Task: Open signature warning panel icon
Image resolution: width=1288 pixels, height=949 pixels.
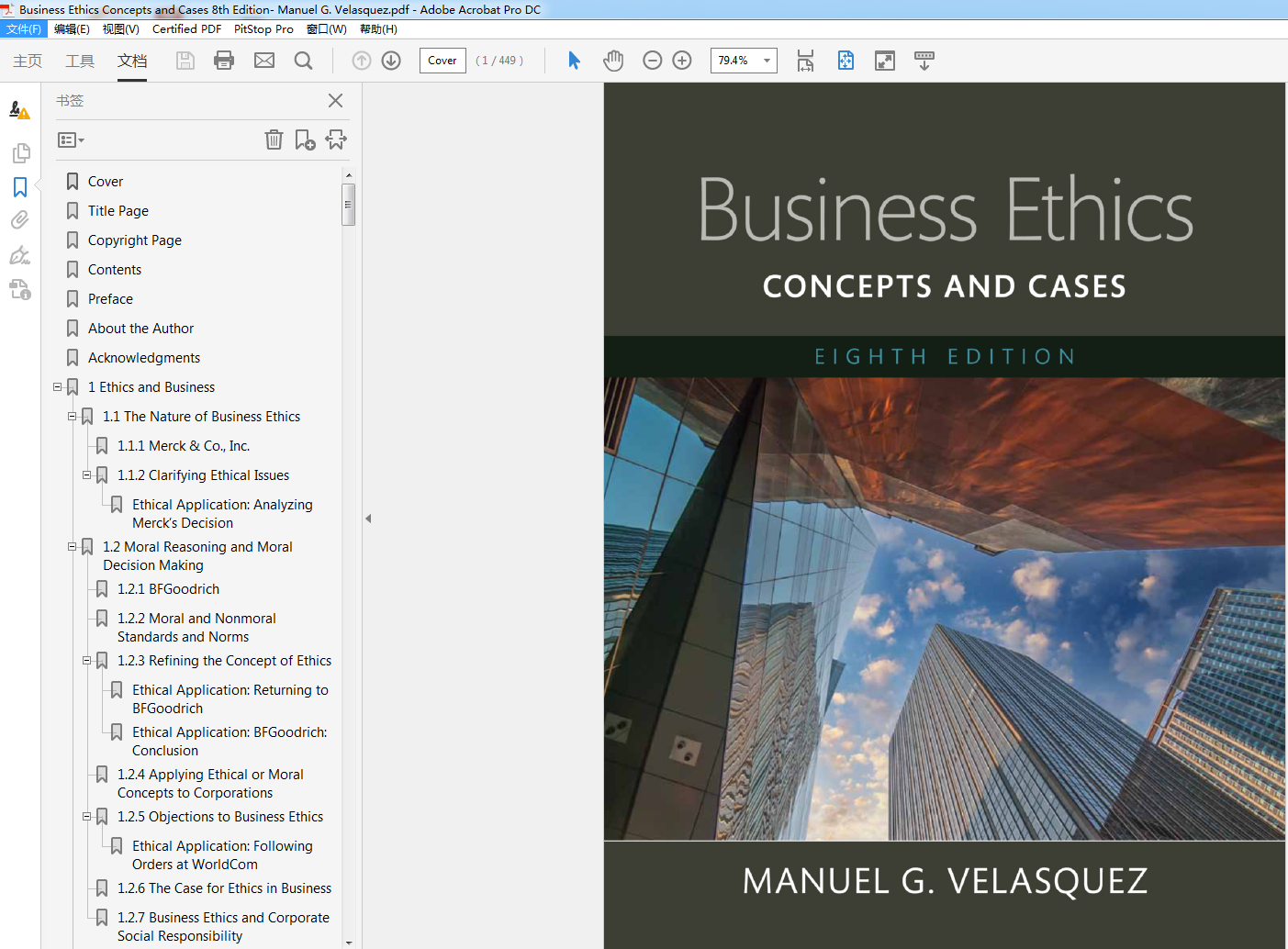Action: 20,110
